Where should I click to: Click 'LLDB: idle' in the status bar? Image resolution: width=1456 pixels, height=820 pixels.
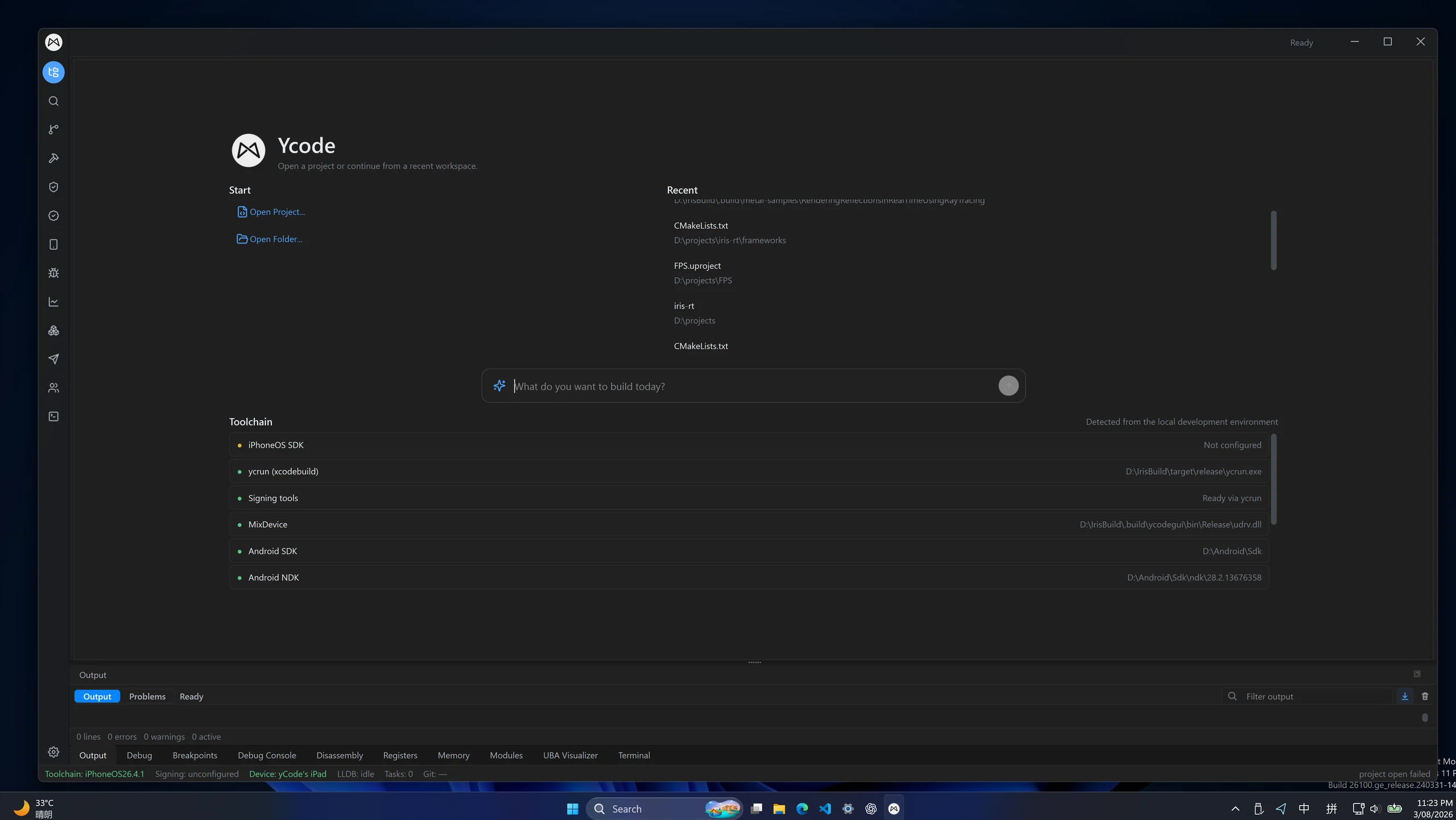[355, 774]
